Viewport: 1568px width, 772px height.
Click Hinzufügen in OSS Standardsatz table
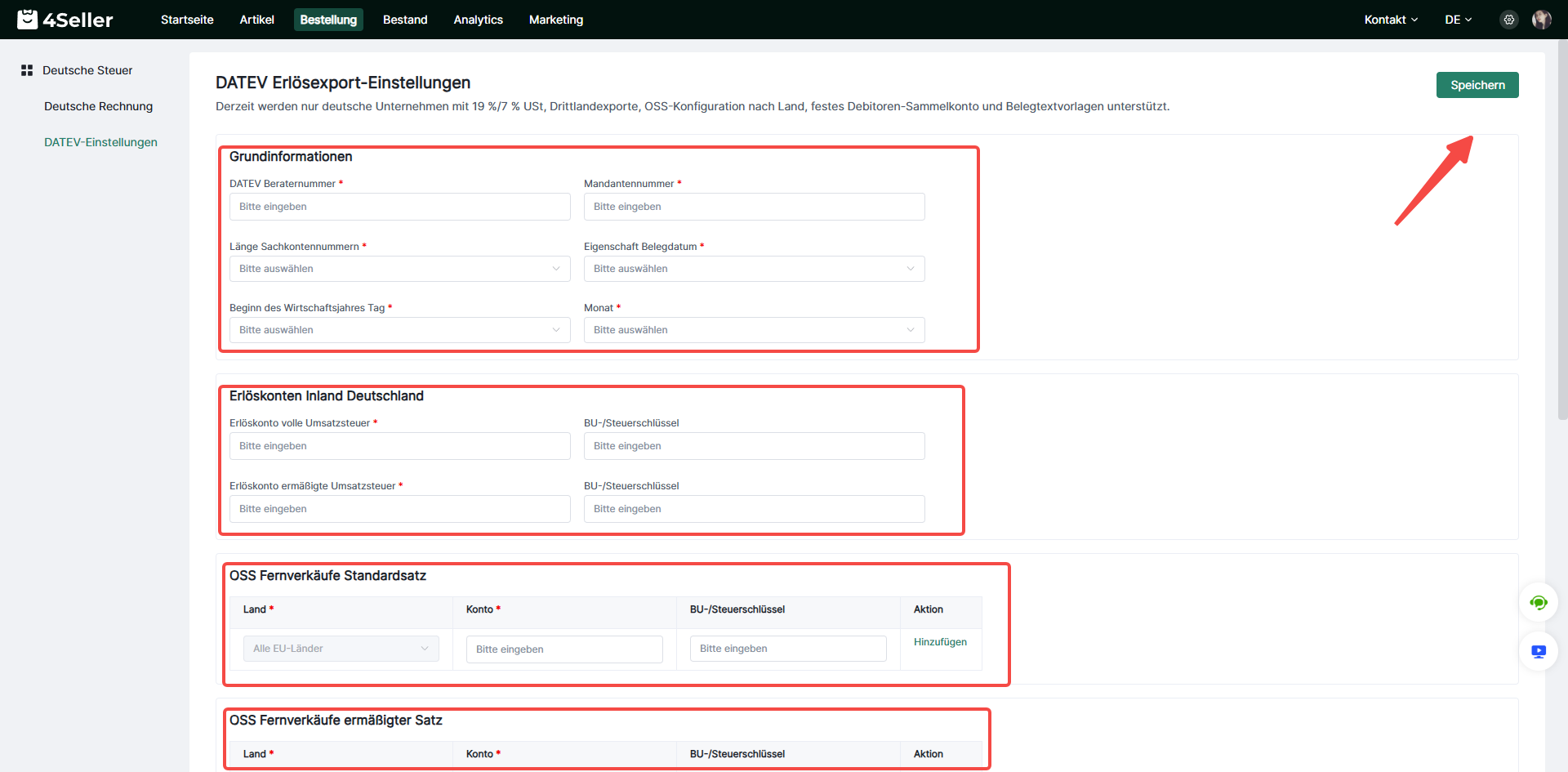(x=940, y=642)
